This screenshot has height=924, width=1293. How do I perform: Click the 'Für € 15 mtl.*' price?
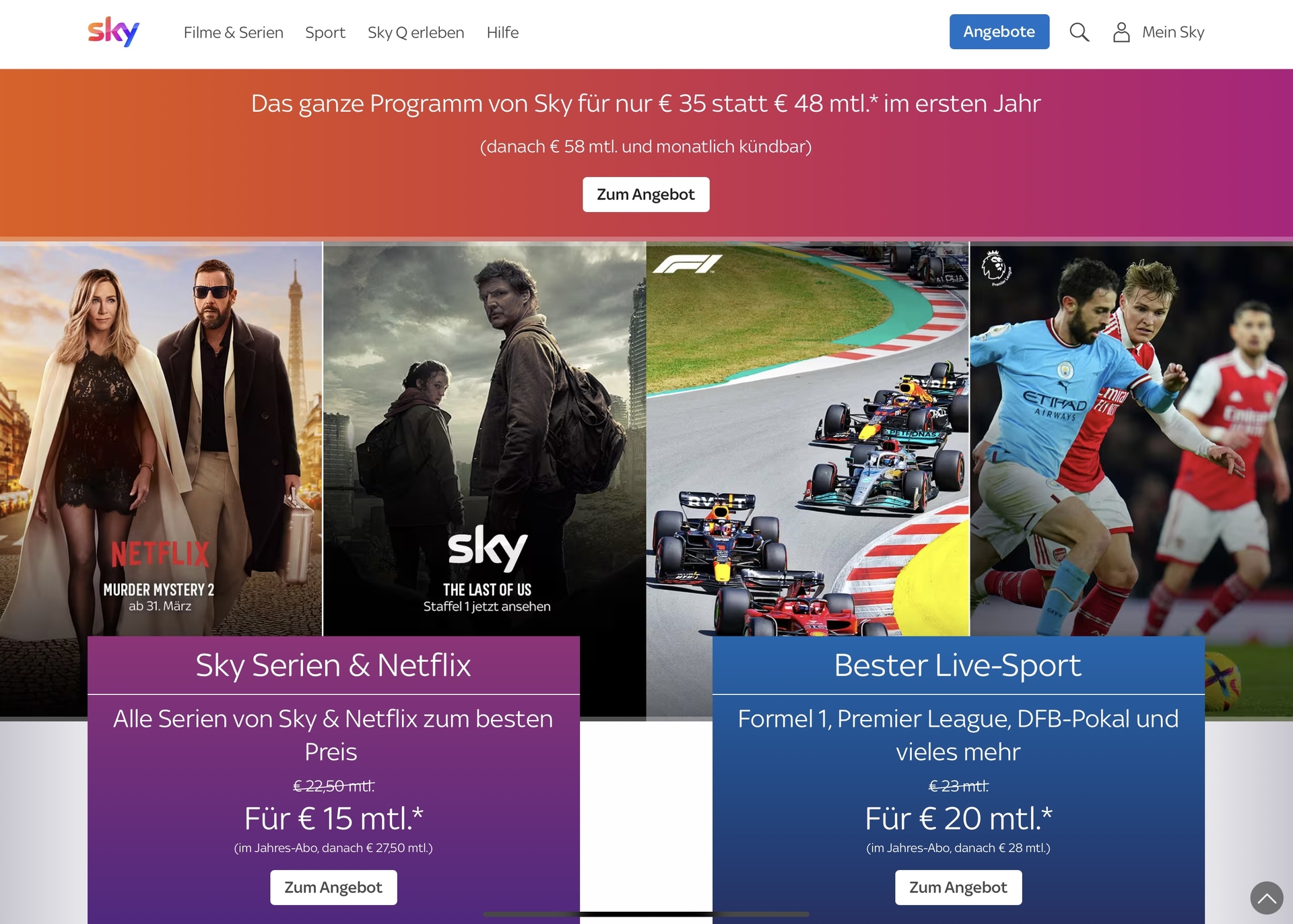333,819
